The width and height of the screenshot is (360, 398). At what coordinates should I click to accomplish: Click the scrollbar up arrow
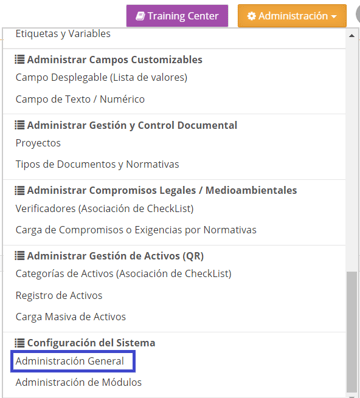tap(352, 36)
